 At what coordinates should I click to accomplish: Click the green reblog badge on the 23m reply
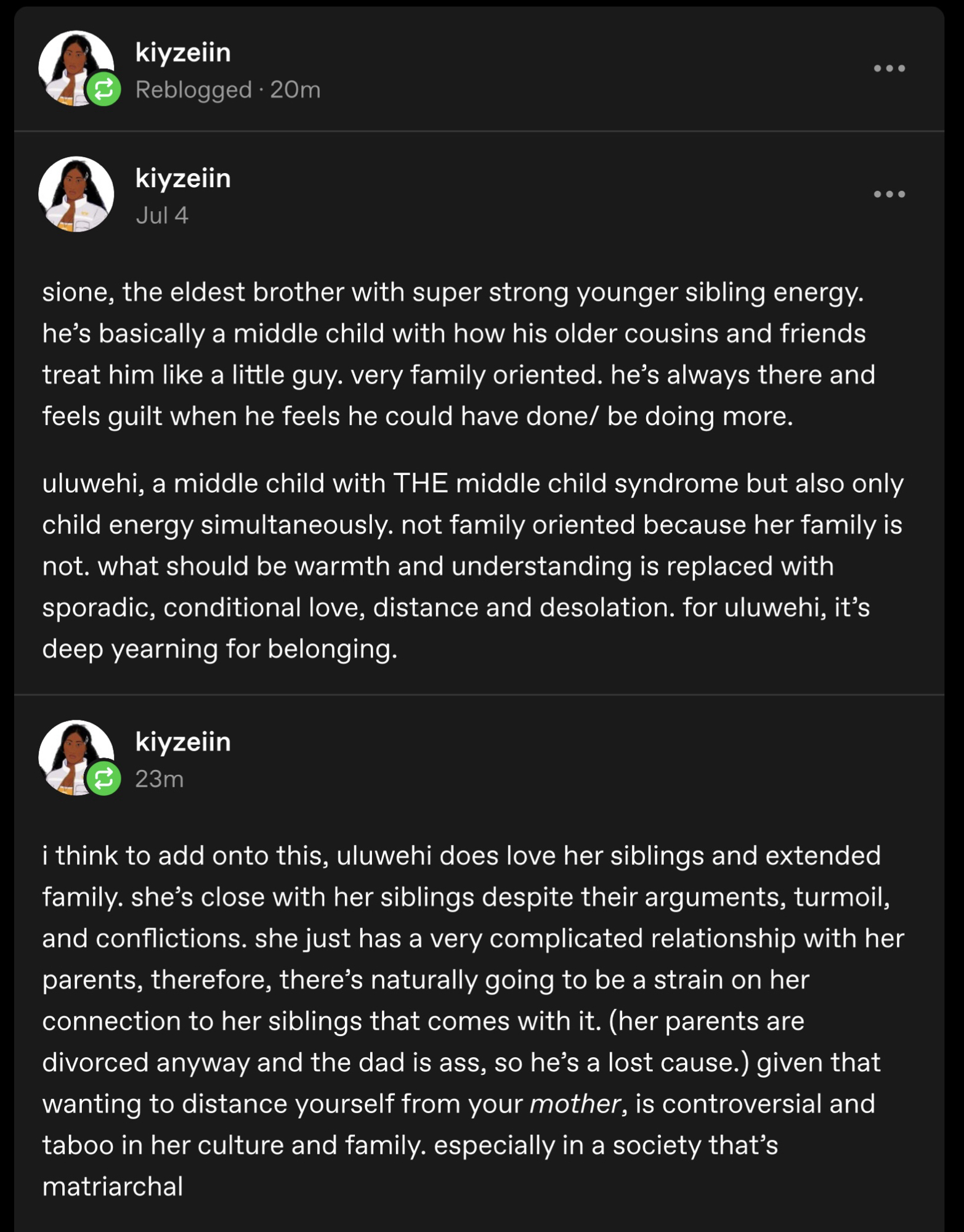103,778
